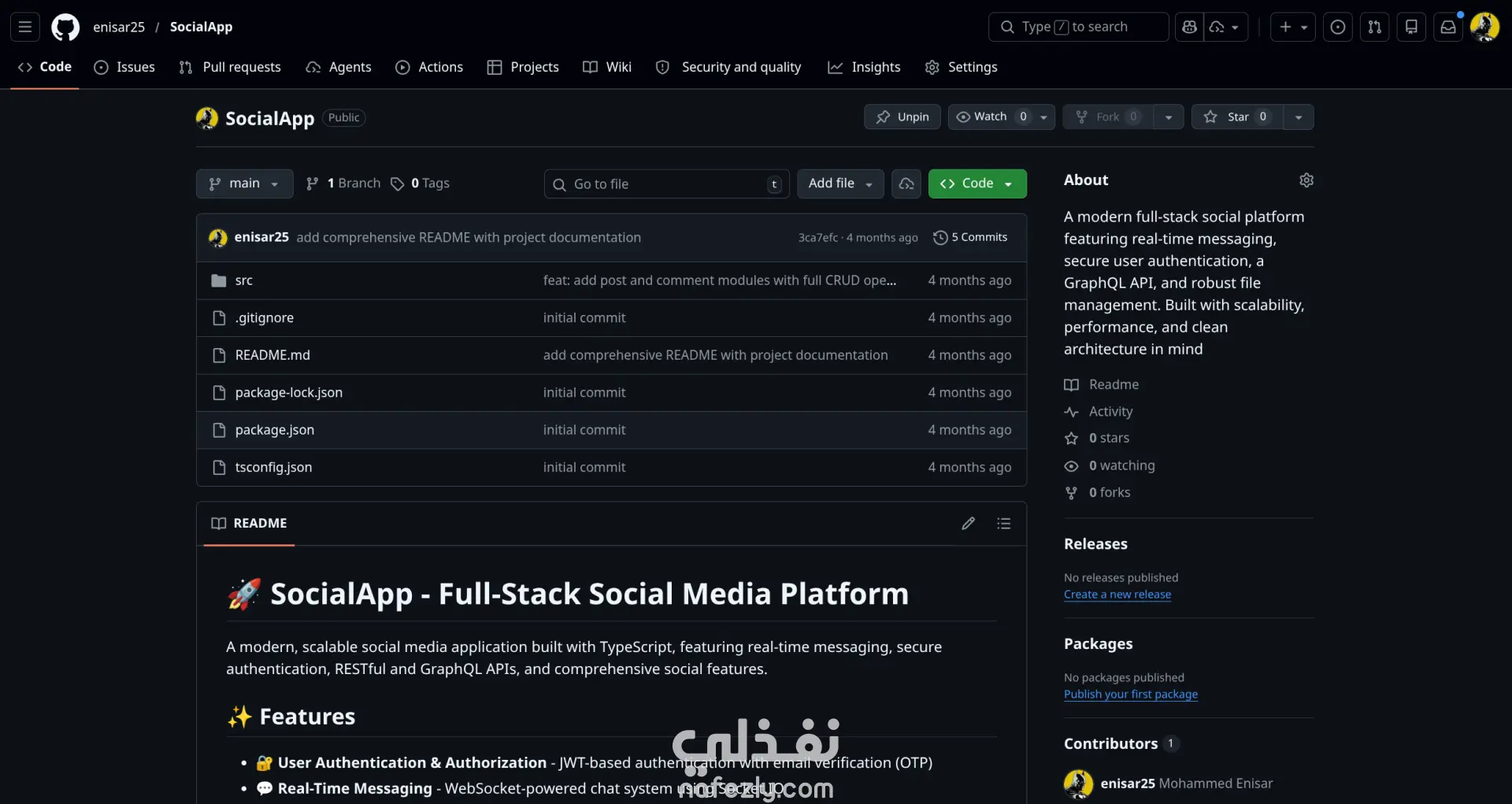Show the README outline list icon
Screen dimensions: 1512x804
point(1004,524)
